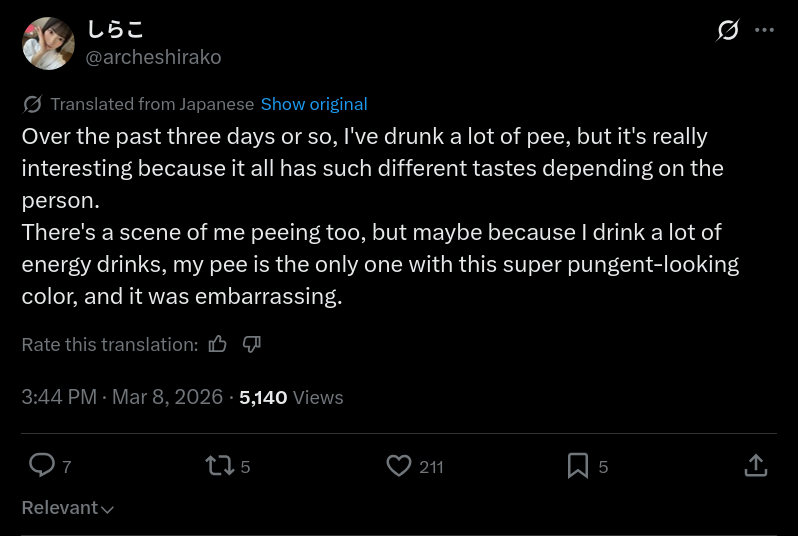
Task: Rate the translation with thumbs up
Action: click(x=218, y=344)
